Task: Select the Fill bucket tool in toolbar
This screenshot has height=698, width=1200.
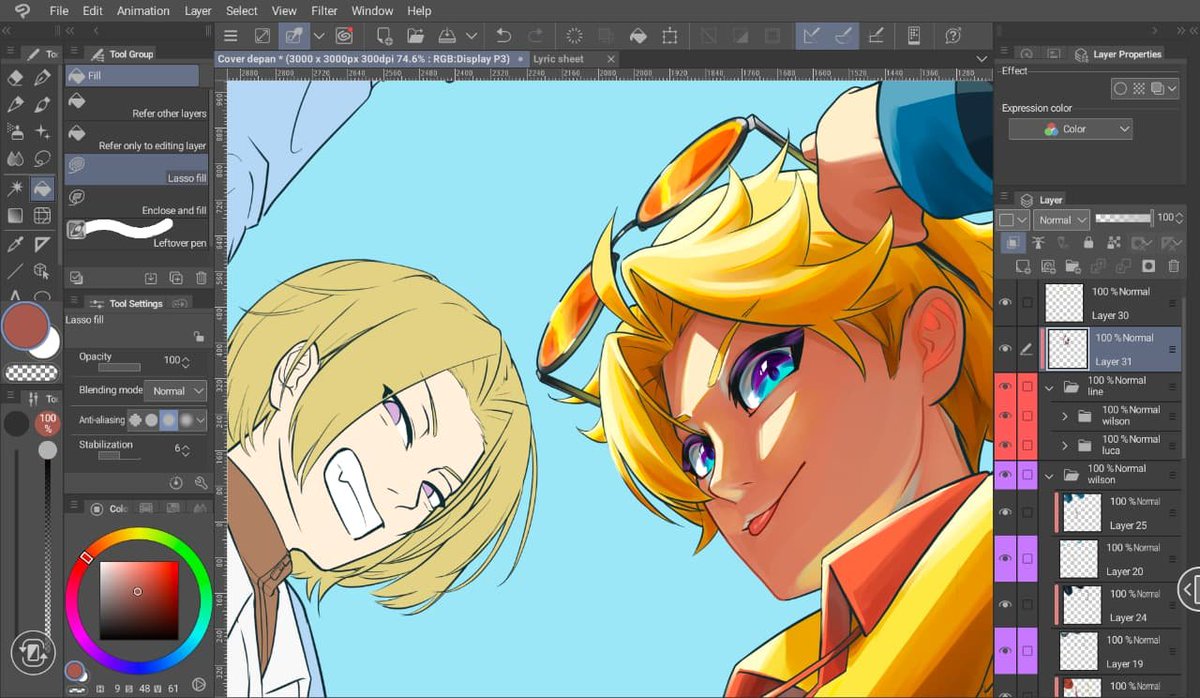Action: coord(43,187)
